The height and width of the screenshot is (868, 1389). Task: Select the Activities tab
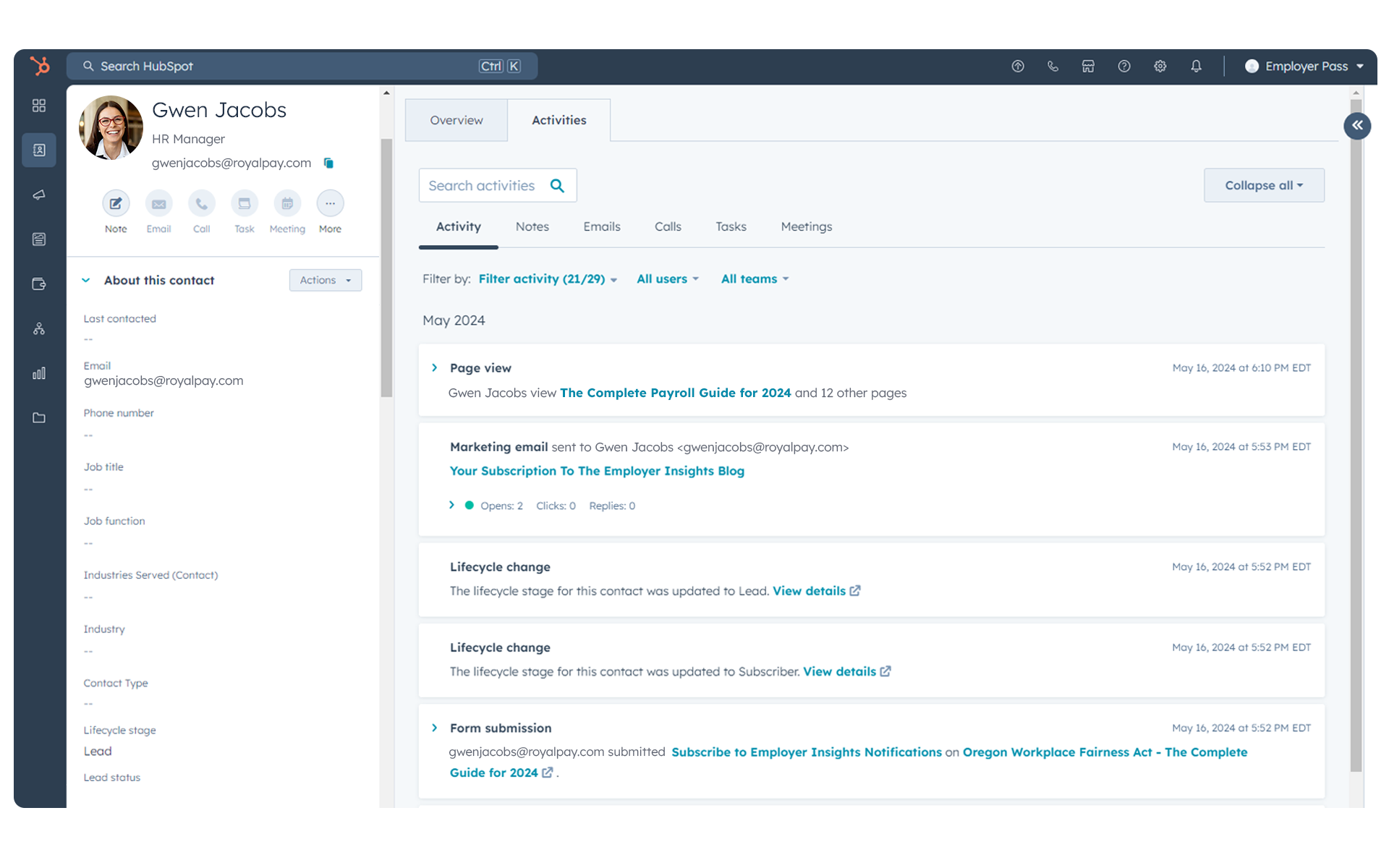pos(559,120)
